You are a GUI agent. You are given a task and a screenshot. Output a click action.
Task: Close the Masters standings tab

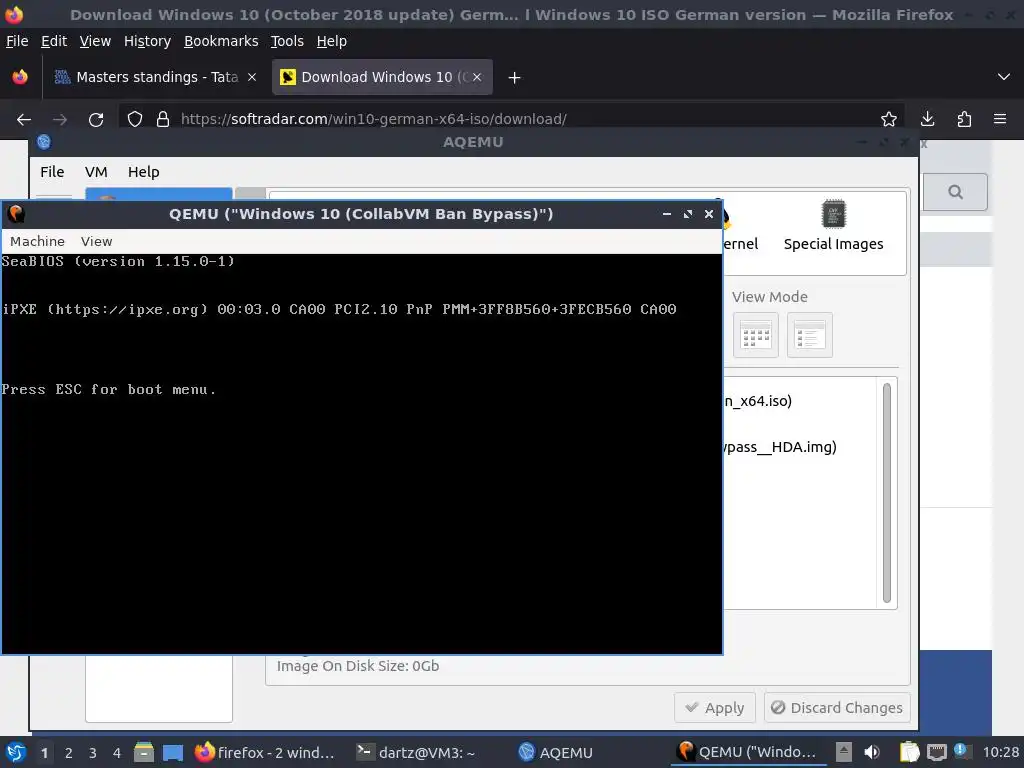coord(251,77)
